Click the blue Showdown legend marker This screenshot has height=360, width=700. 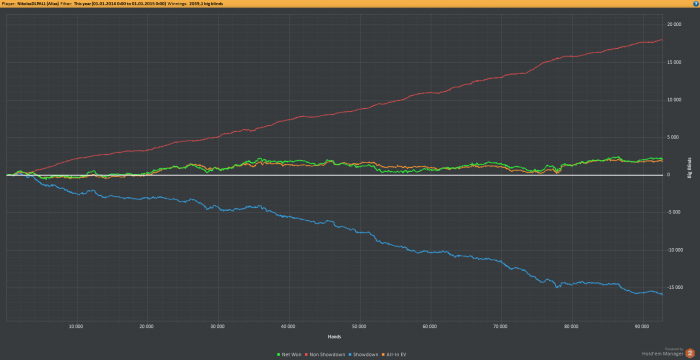pyautogui.click(x=350, y=355)
